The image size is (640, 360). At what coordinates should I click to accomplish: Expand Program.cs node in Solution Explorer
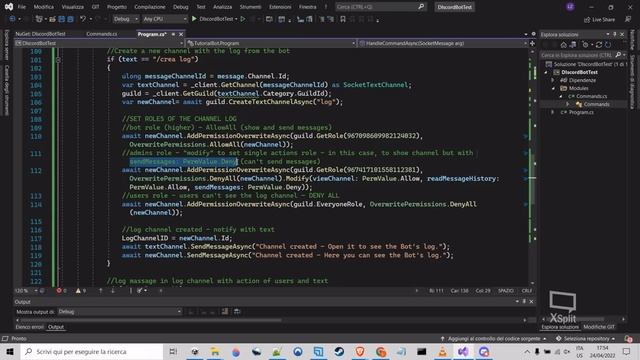coord(553,112)
